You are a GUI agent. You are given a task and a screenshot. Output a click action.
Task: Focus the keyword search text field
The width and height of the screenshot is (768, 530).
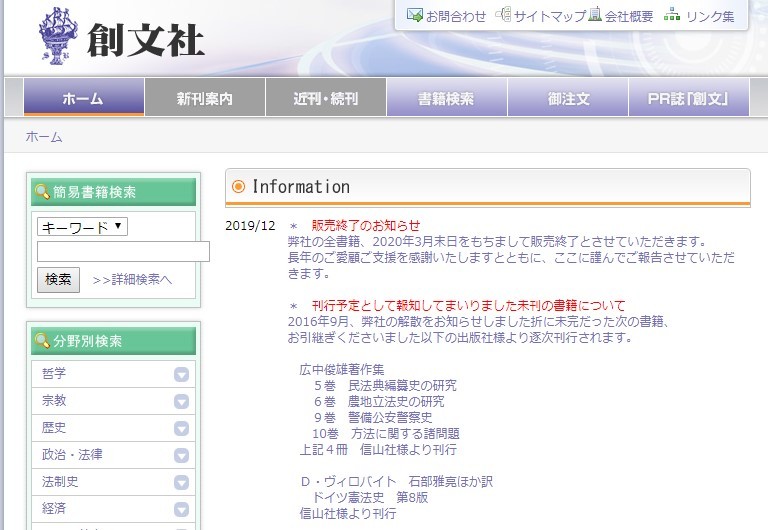tap(122, 252)
